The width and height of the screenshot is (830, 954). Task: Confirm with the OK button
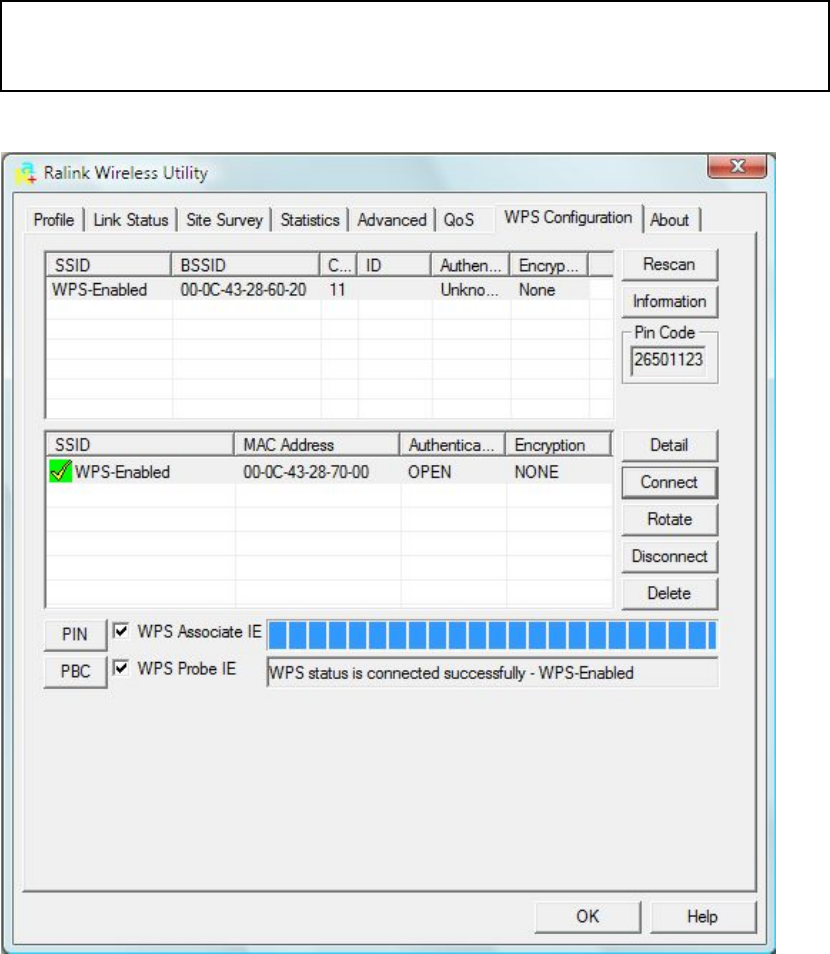click(587, 916)
